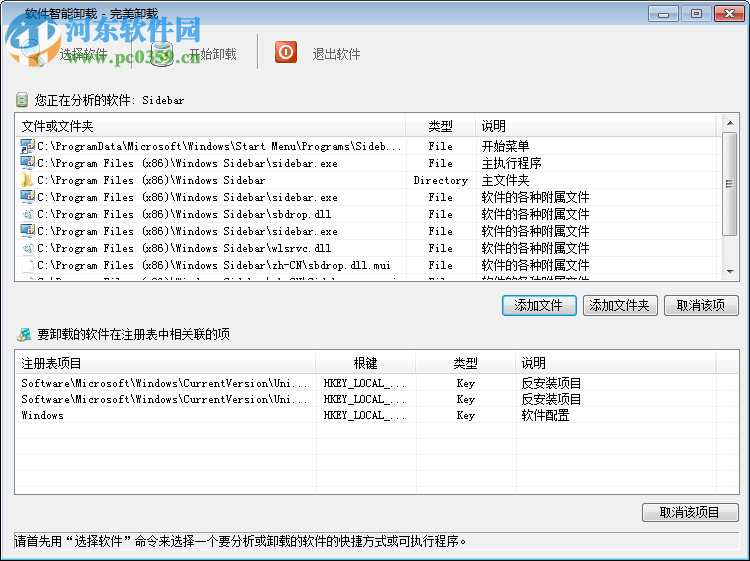Click the registry icon before 要卸载的软件在注册表中相关联的项
750x561 pixels.
pos(24,334)
